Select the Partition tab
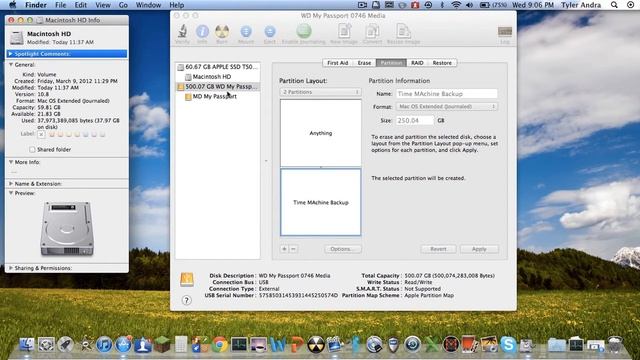 tap(391, 63)
